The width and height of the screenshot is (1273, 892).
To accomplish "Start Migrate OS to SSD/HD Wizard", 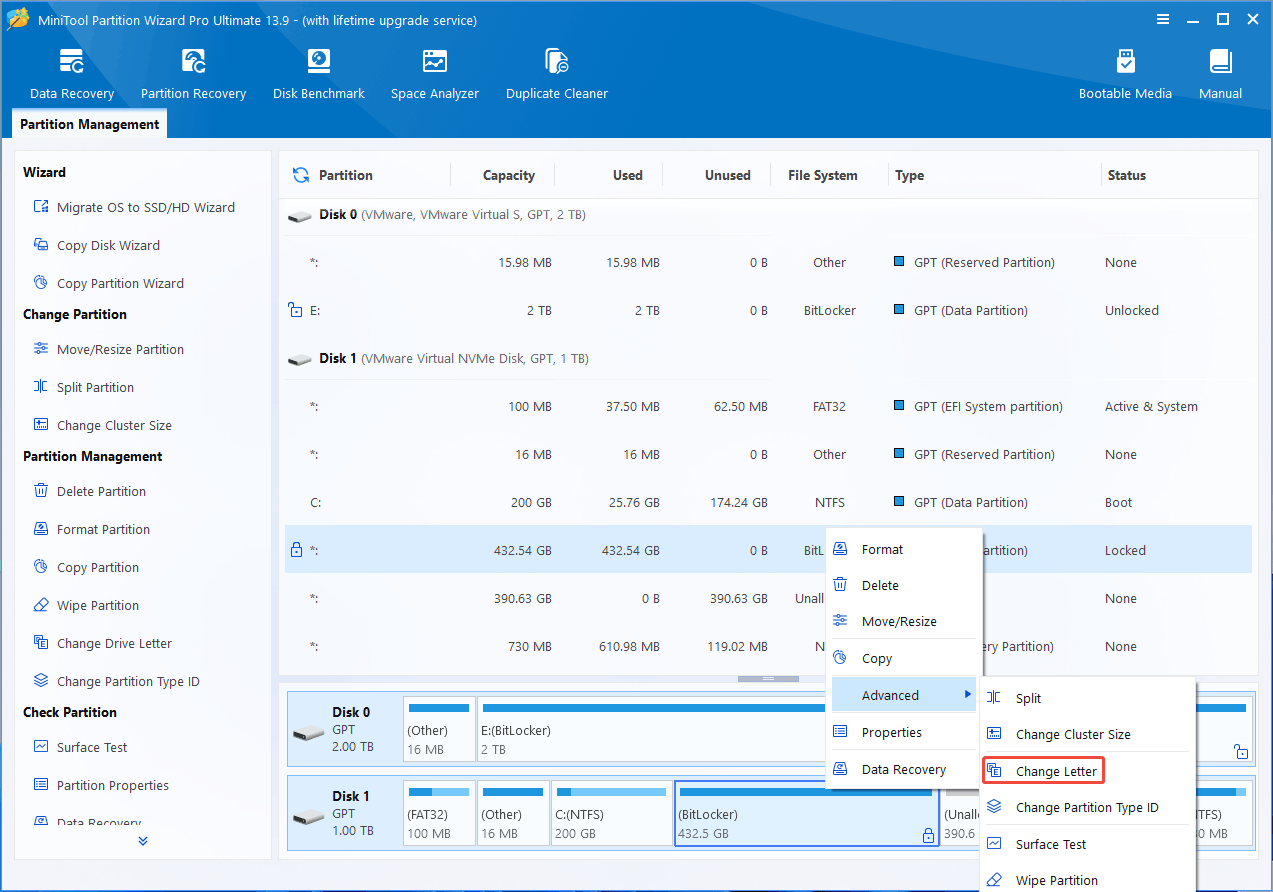I will [135, 208].
